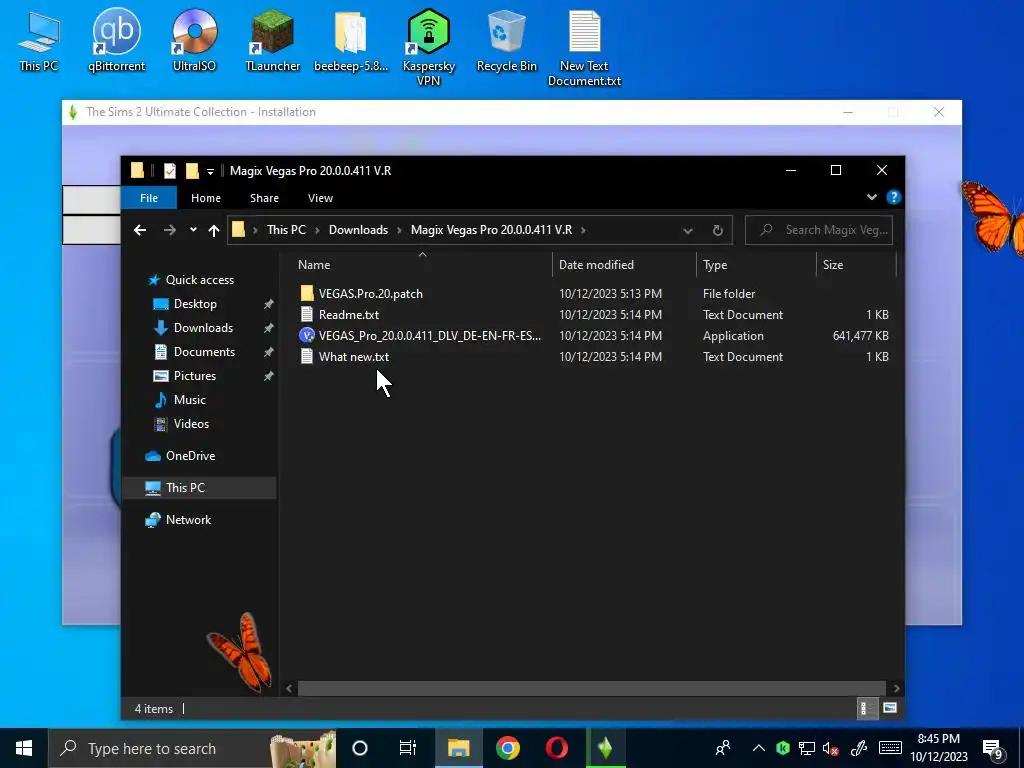The image size is (1024, 768).
Task: Expand chevron after Magix Vegas Pro breadcrumb
Action: 583,230
